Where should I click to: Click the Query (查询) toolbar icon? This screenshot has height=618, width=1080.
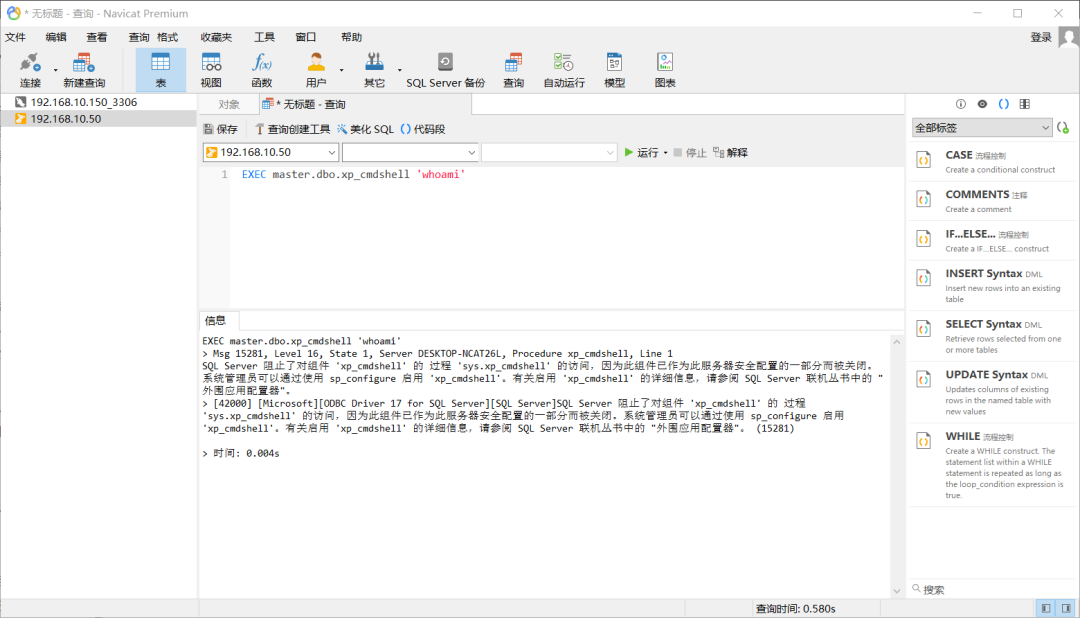coord(513,70)
